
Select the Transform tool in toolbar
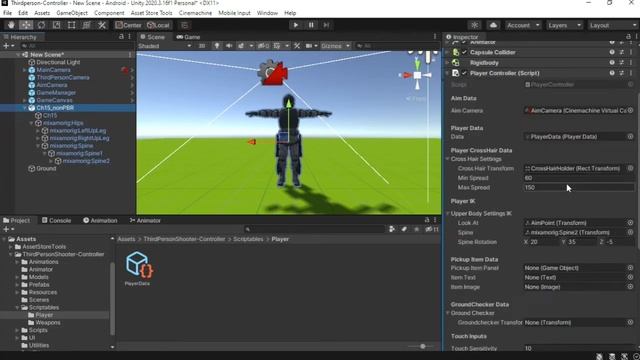point(87,25)
